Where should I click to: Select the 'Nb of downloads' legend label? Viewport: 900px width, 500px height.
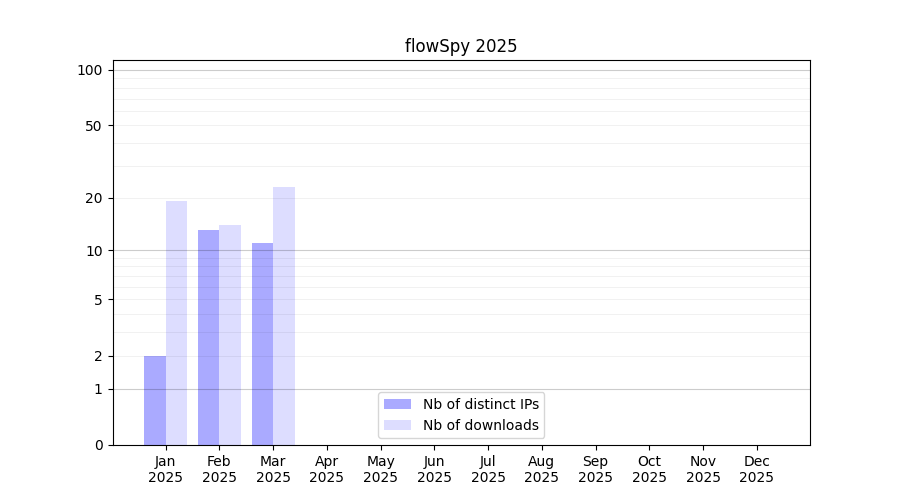tap(480, 425)
